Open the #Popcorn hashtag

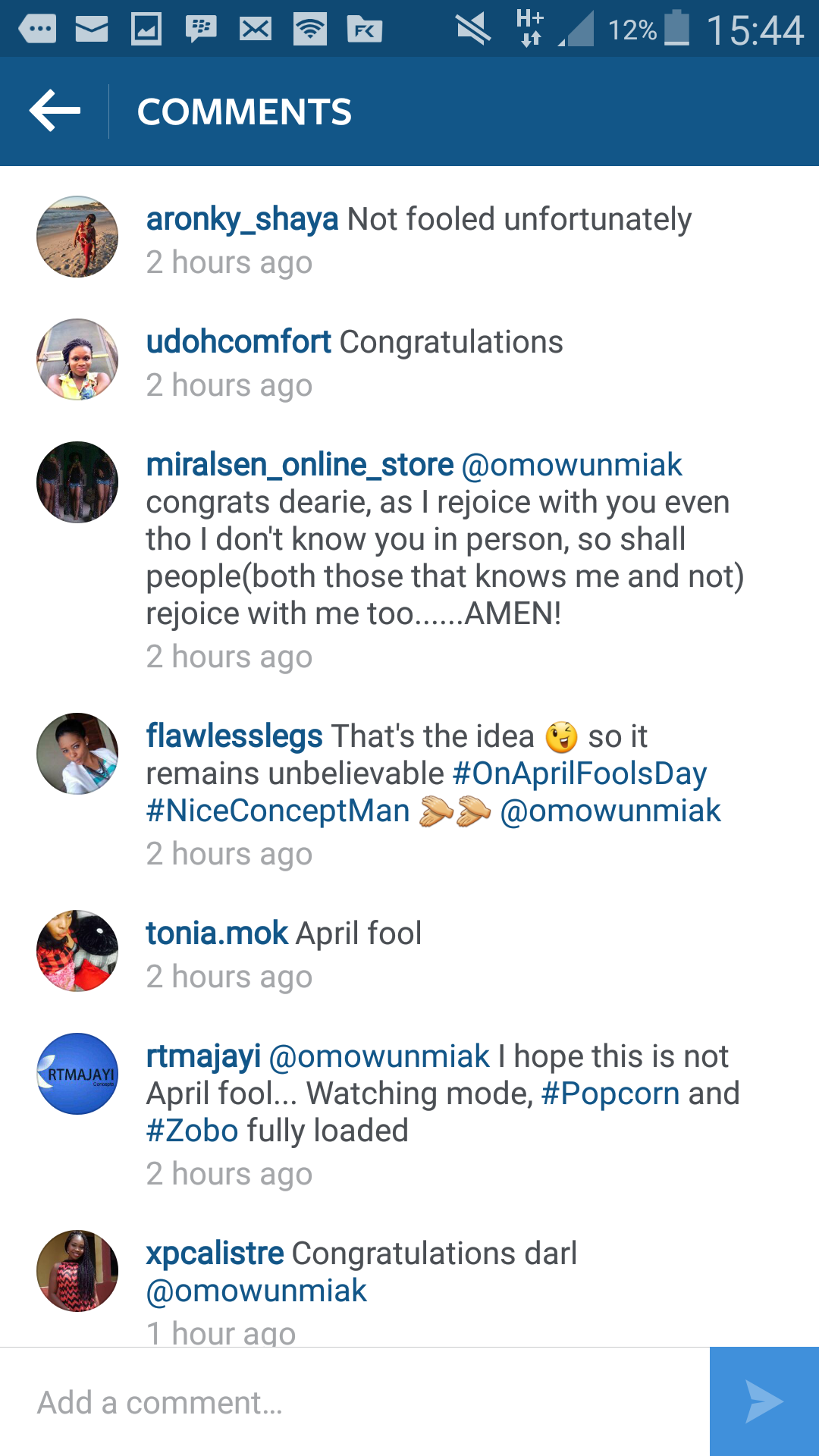[610, 1094]
